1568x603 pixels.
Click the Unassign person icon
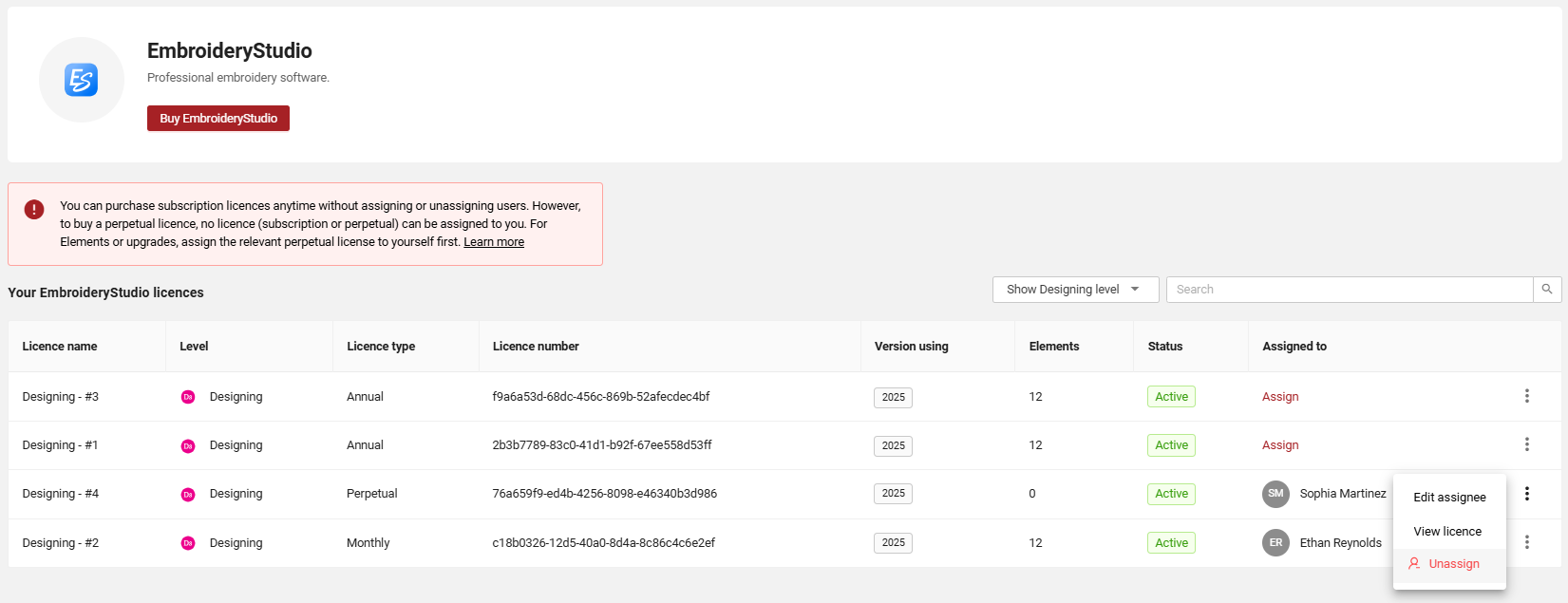click(x=1414, y=563)
